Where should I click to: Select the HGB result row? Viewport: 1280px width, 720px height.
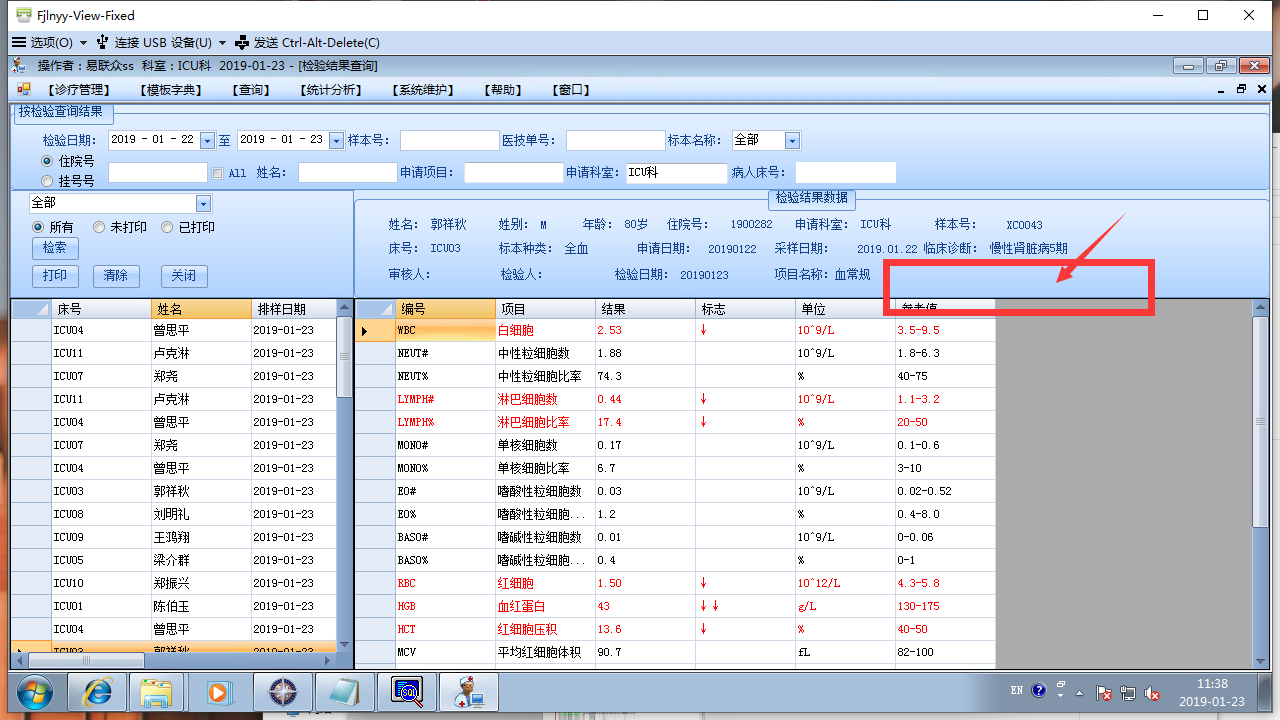coord(676,606)
